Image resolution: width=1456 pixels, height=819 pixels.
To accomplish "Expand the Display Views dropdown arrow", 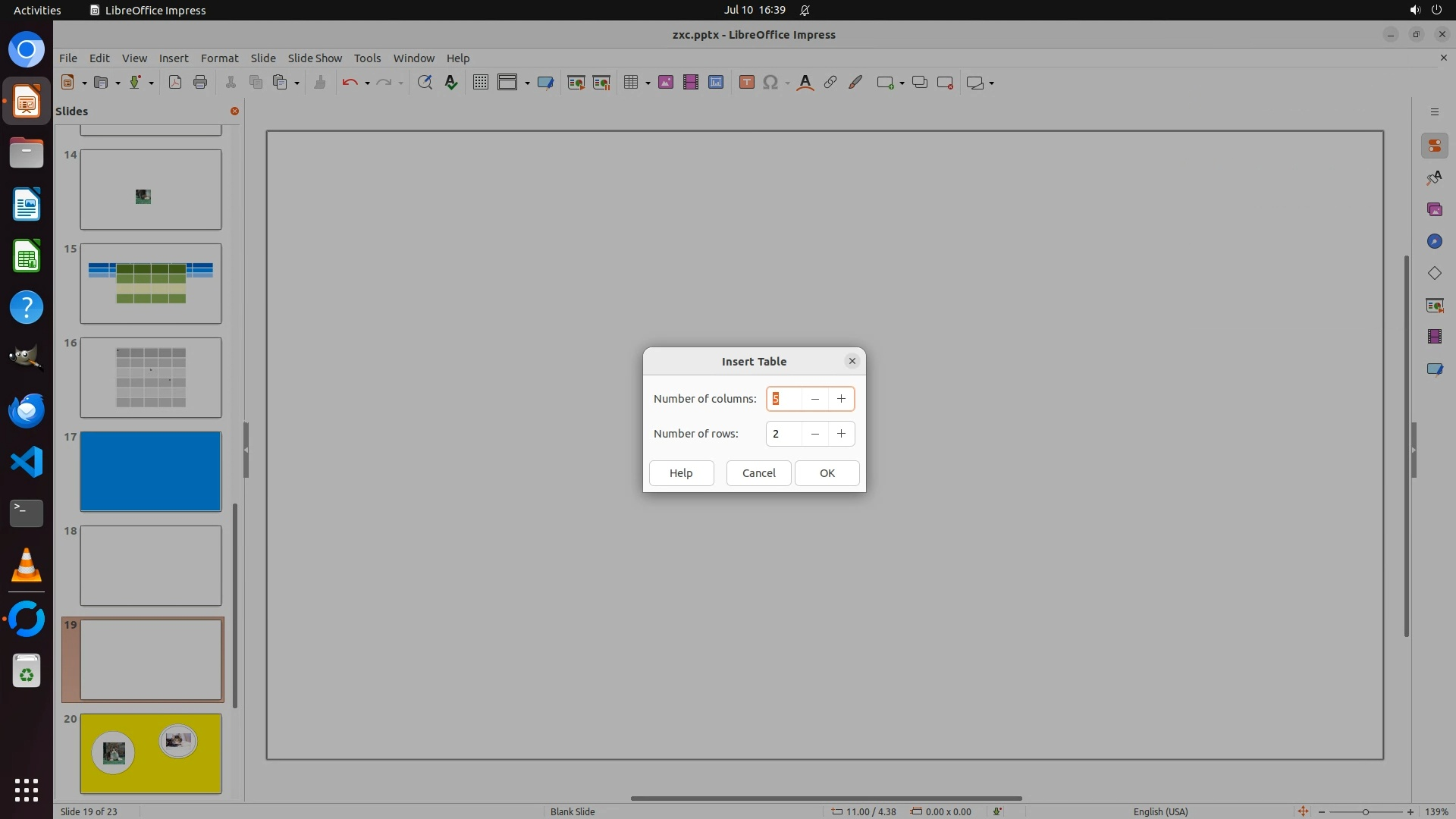I will (x=527, y=83).
